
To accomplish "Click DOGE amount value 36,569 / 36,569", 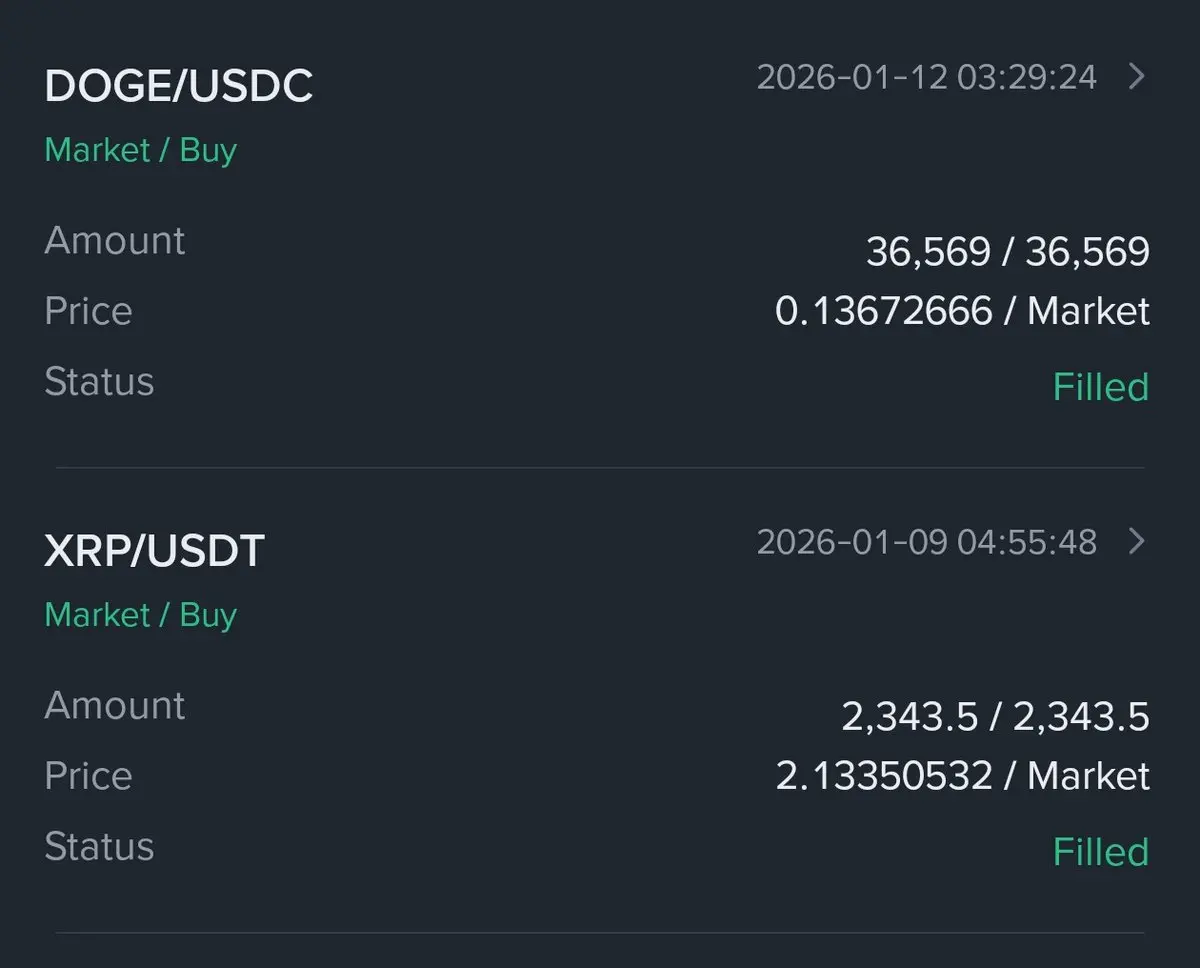I will pyautogui.click(x=1007, y=251).
